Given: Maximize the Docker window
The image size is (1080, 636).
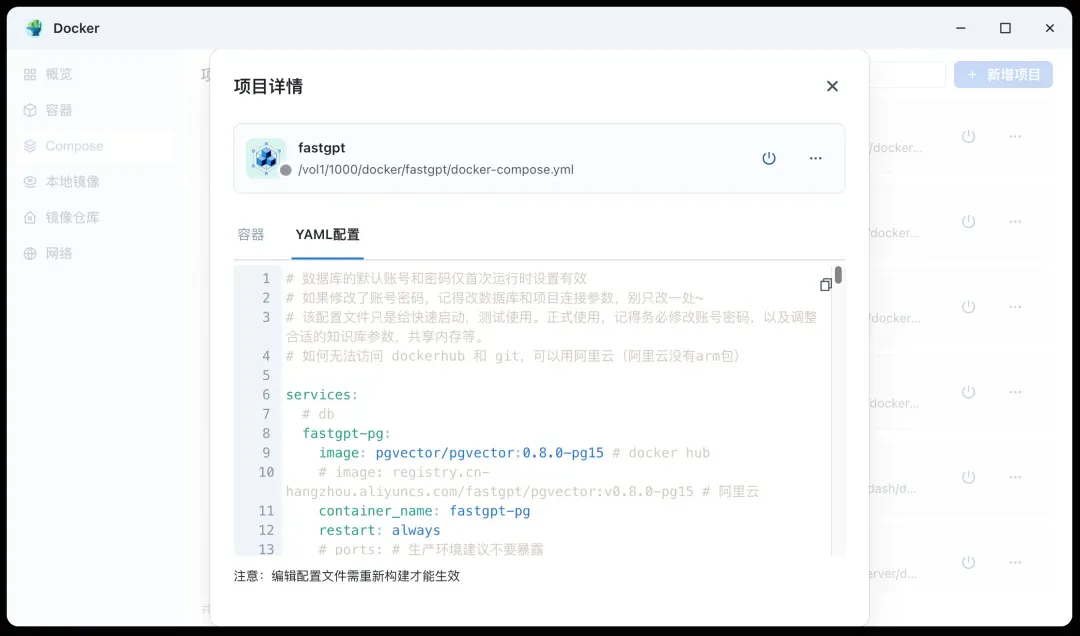Looking at the screenshot, I should (1005, 28).
